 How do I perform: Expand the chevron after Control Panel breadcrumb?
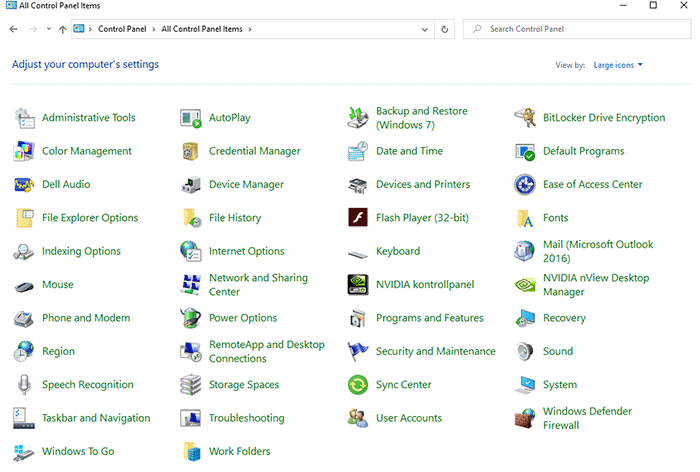click(x=154, y=29)
